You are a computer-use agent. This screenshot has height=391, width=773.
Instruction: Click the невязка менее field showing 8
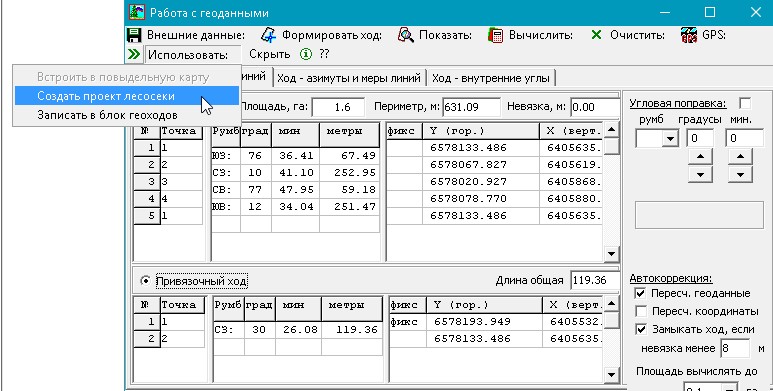click(735, 349)
